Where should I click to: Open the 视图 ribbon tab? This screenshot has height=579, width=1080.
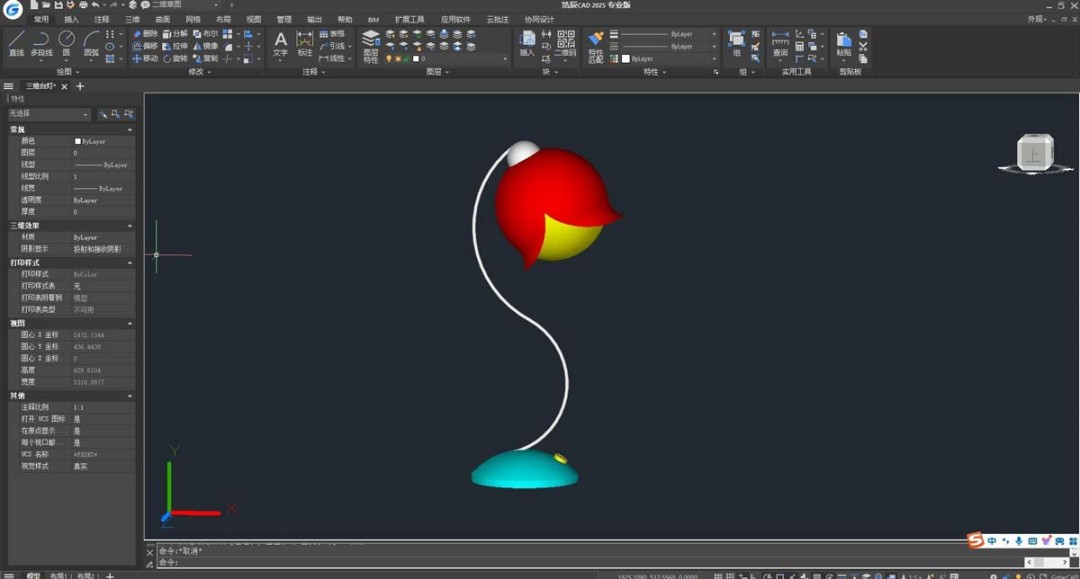253,17
